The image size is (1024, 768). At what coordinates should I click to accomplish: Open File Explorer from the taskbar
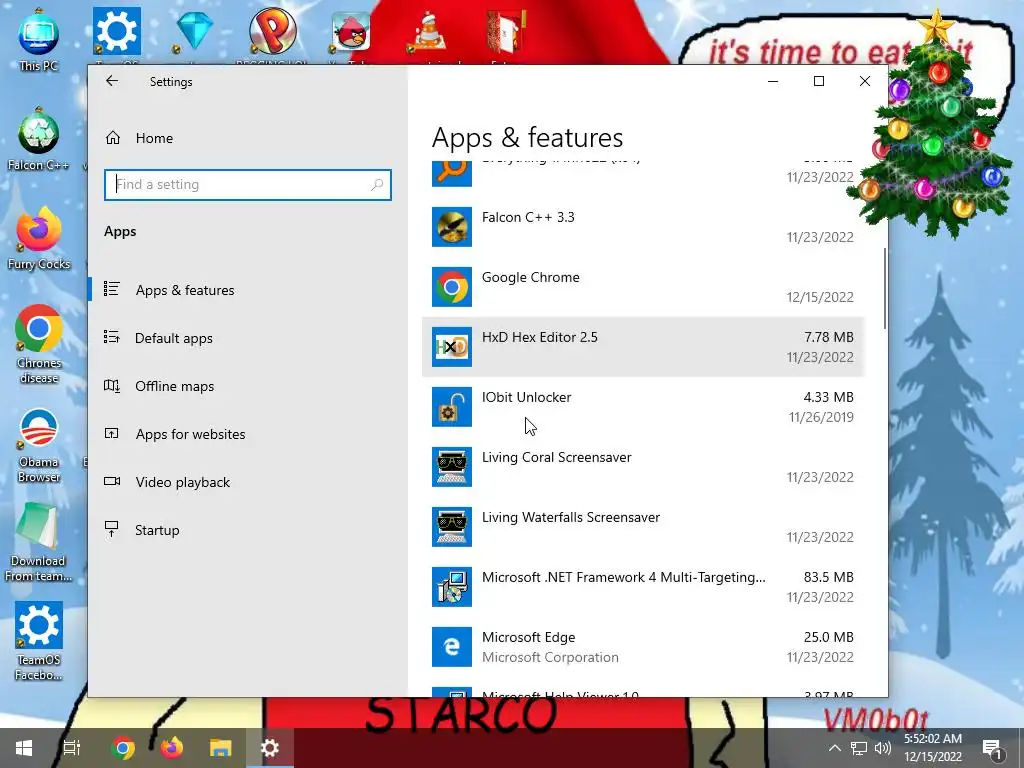[221, 748]
